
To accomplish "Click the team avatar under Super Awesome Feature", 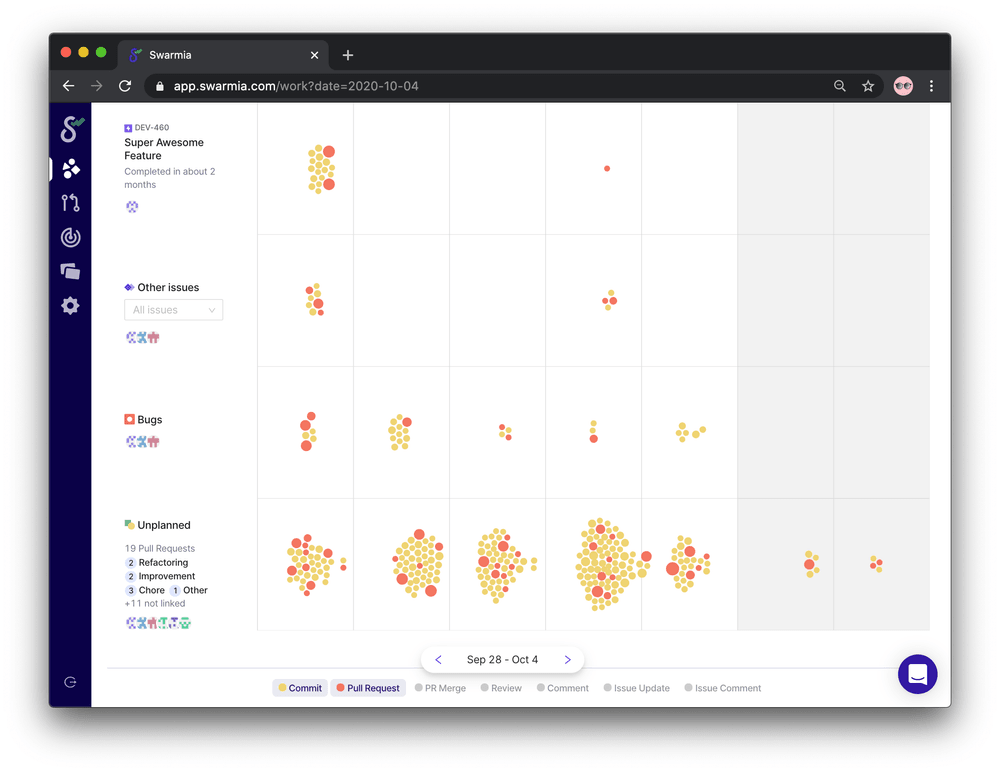I will [131, 206].
